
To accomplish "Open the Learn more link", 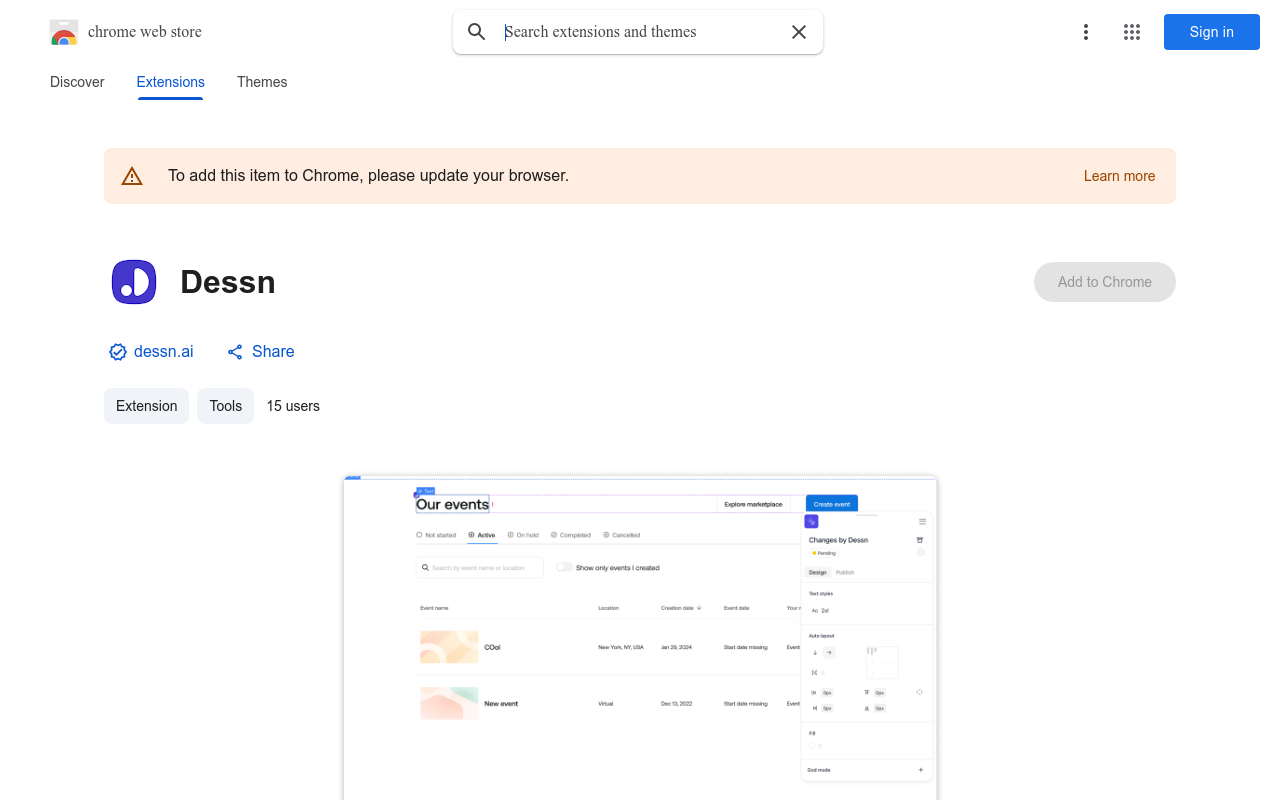I will click(1119, 176).
